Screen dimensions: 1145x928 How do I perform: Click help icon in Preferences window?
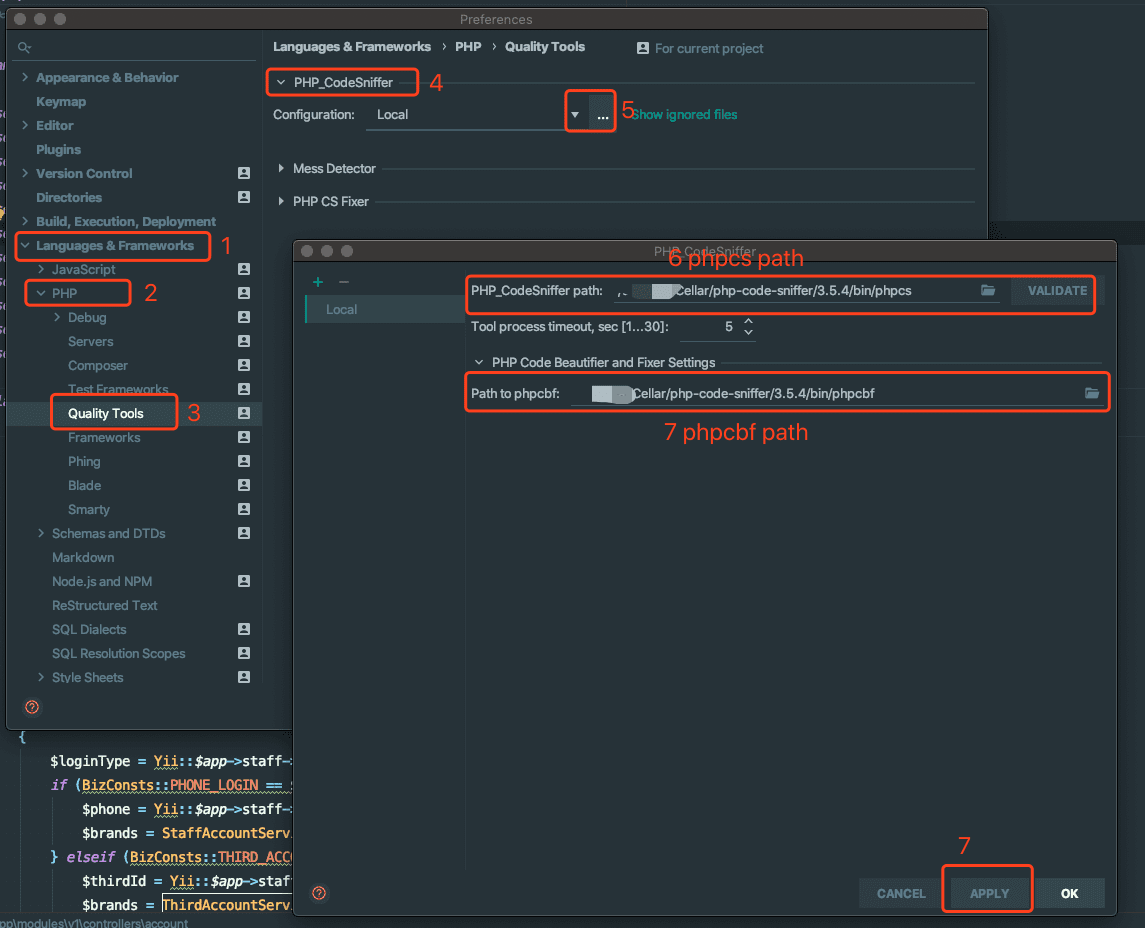click(32, 707)
